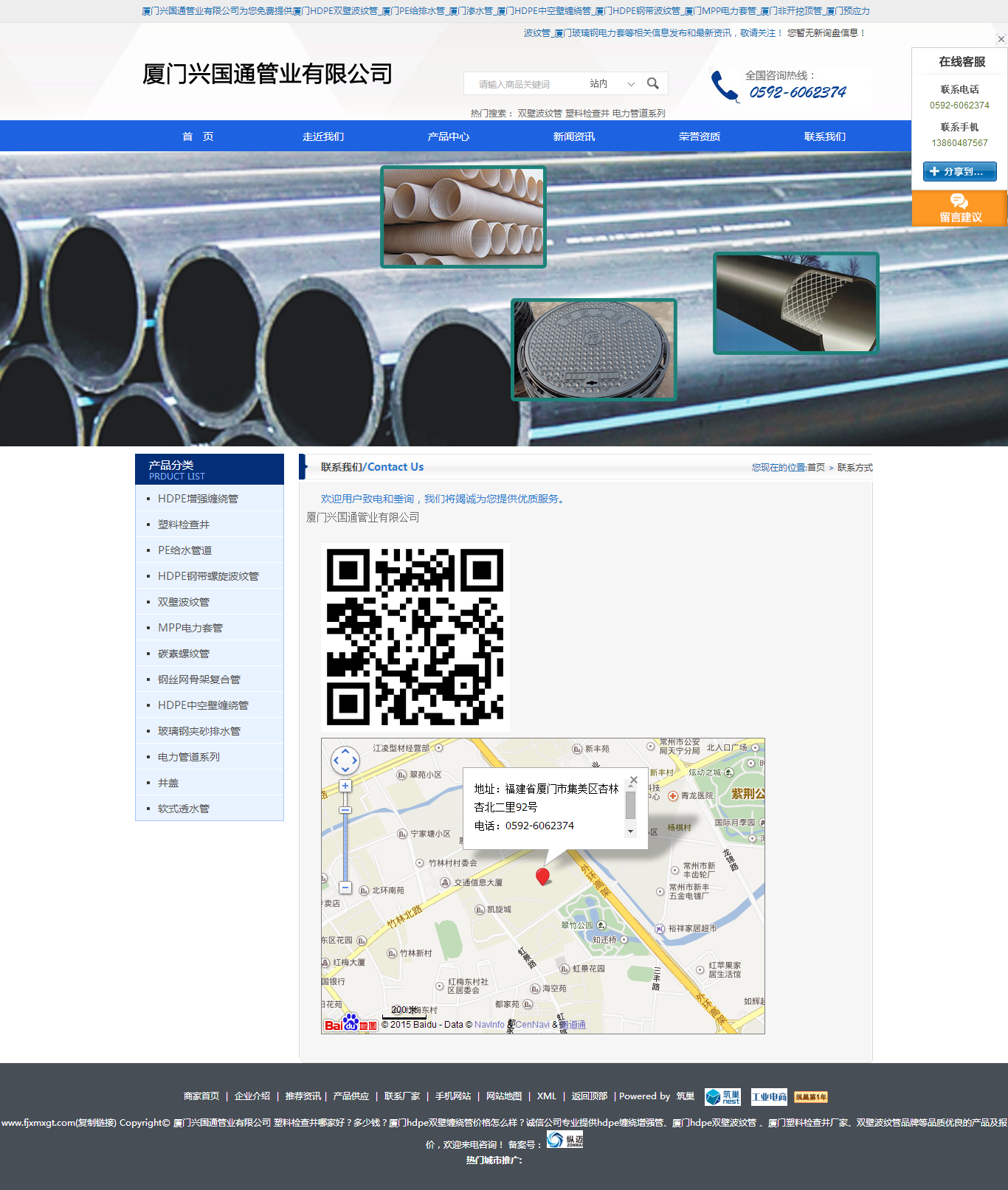Click footer 返回顶部 link
Image resolution: width=1008 pixels, height=1190 pixels.
click(x=590, y=1096)
